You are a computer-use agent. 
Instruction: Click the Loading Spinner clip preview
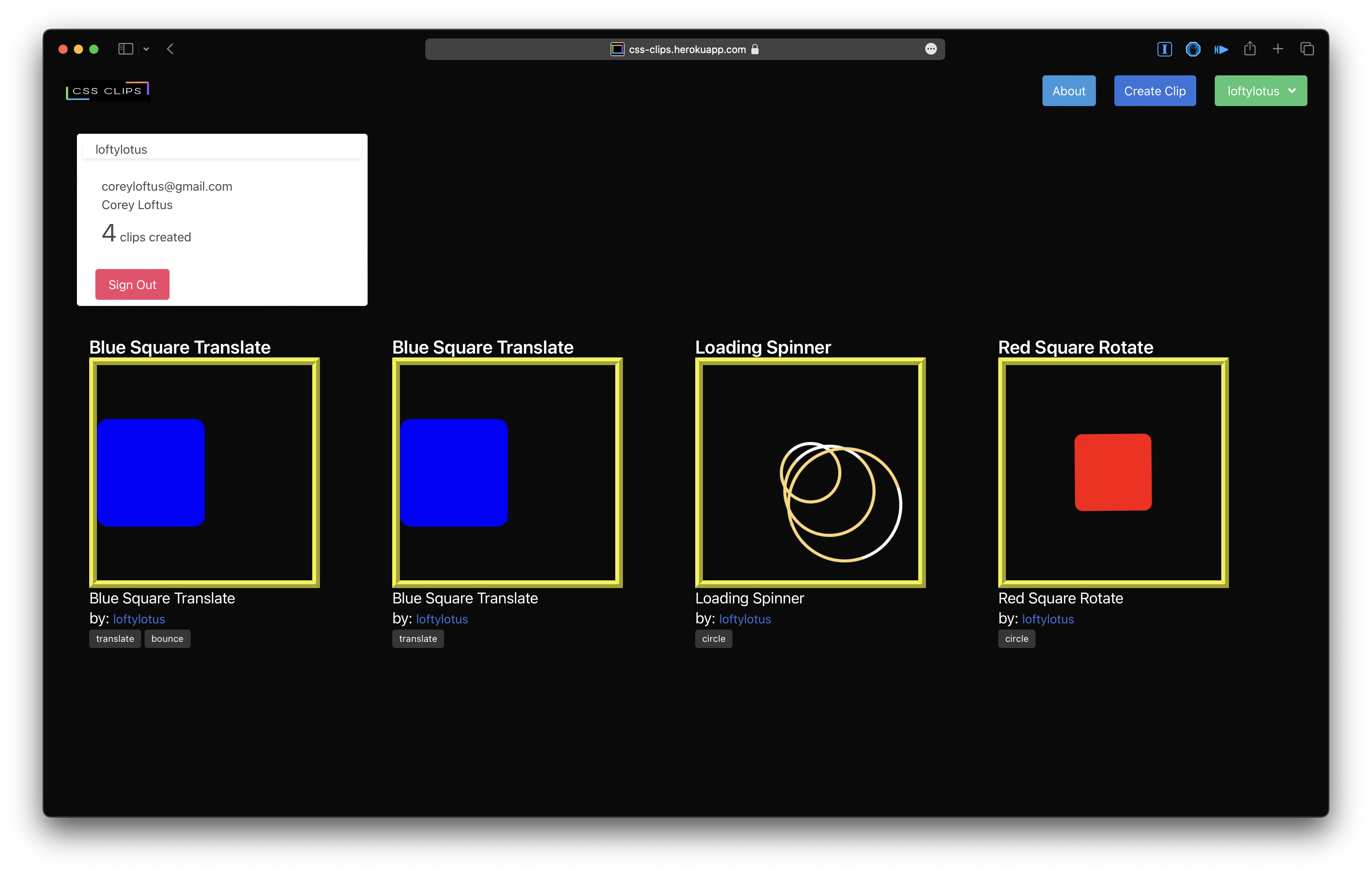tap(810, 472)
